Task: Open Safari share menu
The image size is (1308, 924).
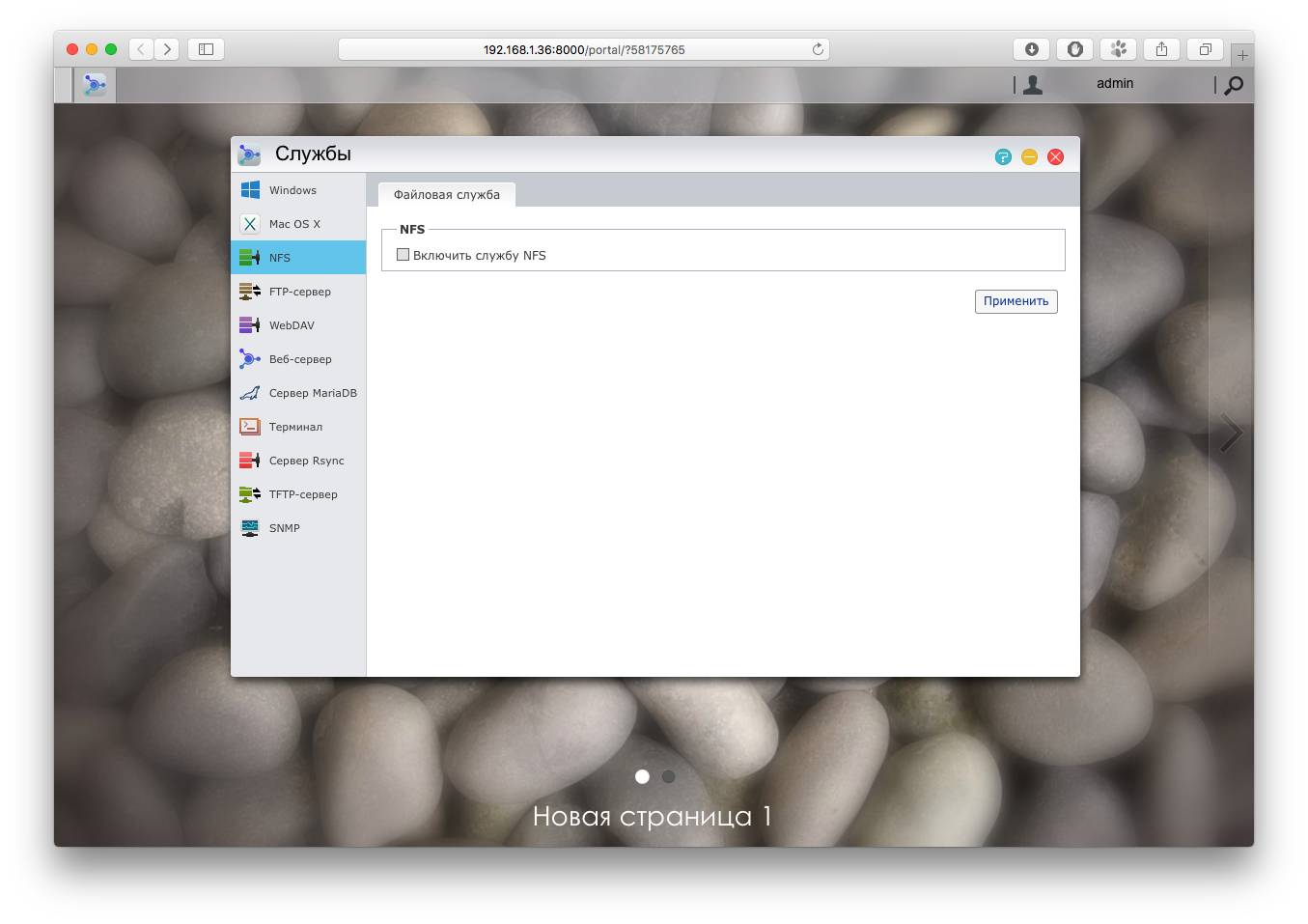Action: pyautogui.click(x=1162, y=49)
